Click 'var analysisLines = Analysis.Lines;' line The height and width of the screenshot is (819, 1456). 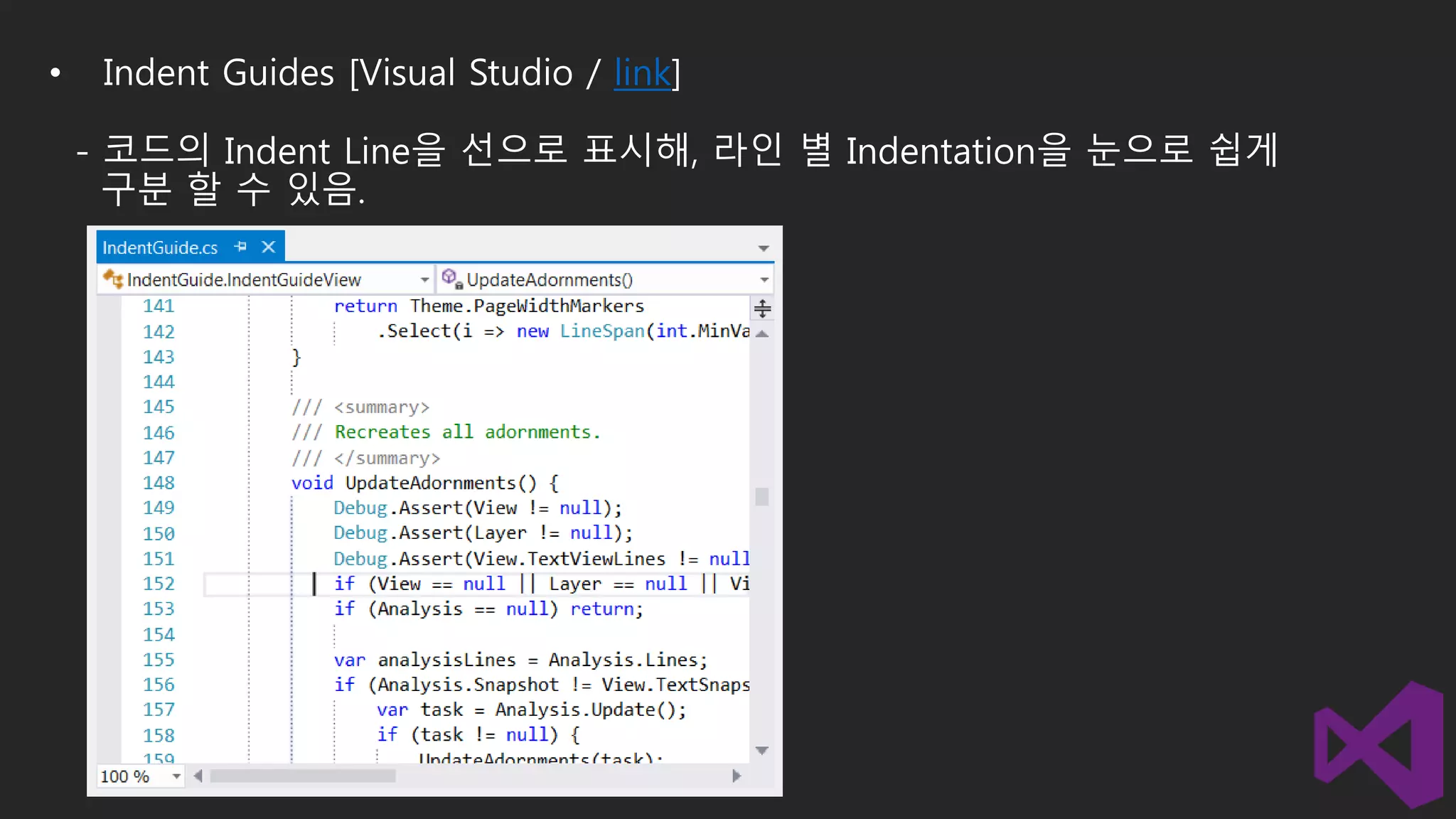click(x=521, y=660)
